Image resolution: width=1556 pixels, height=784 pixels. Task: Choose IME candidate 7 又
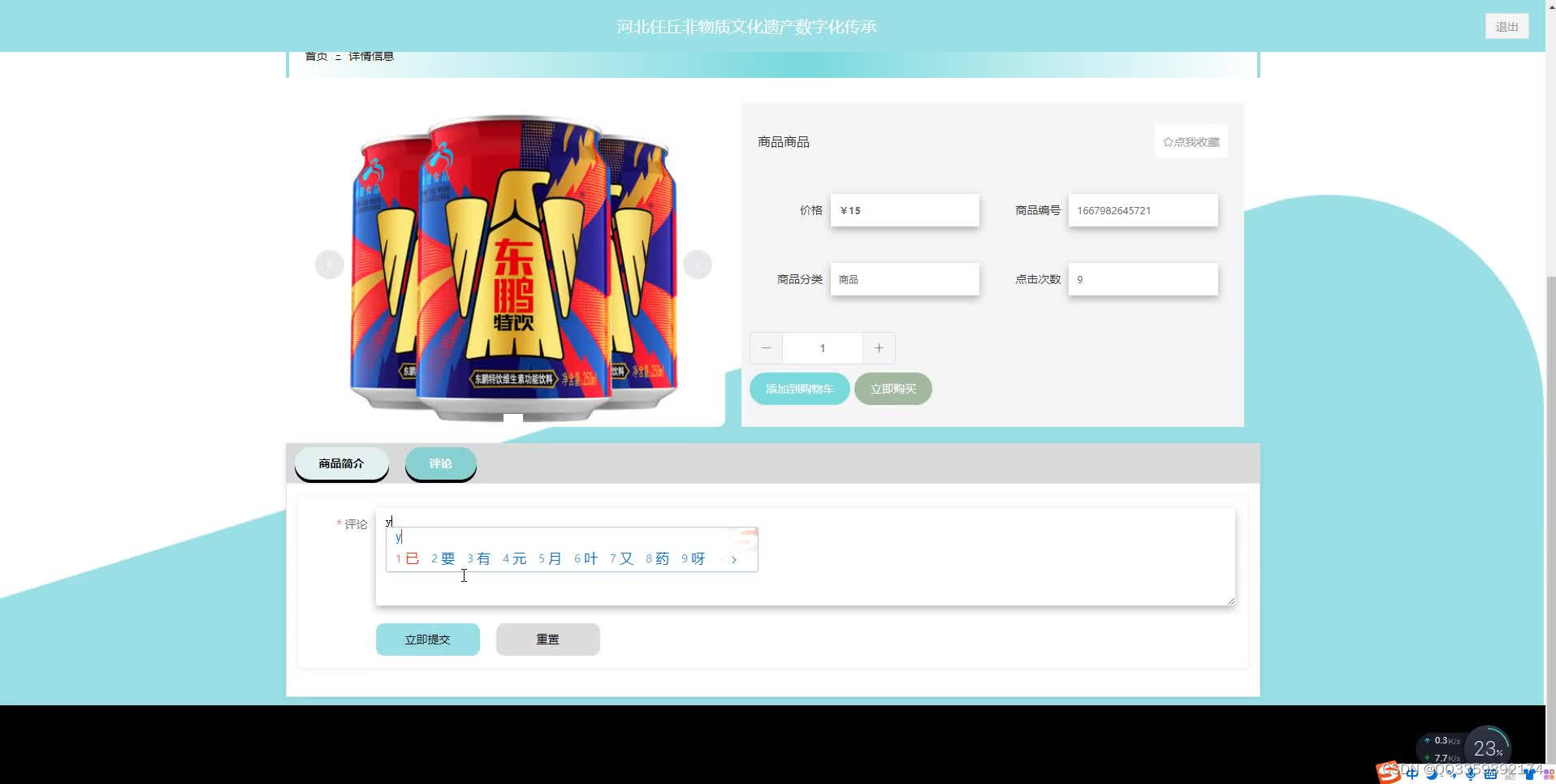pyautogui.click(x=622, y=558)
